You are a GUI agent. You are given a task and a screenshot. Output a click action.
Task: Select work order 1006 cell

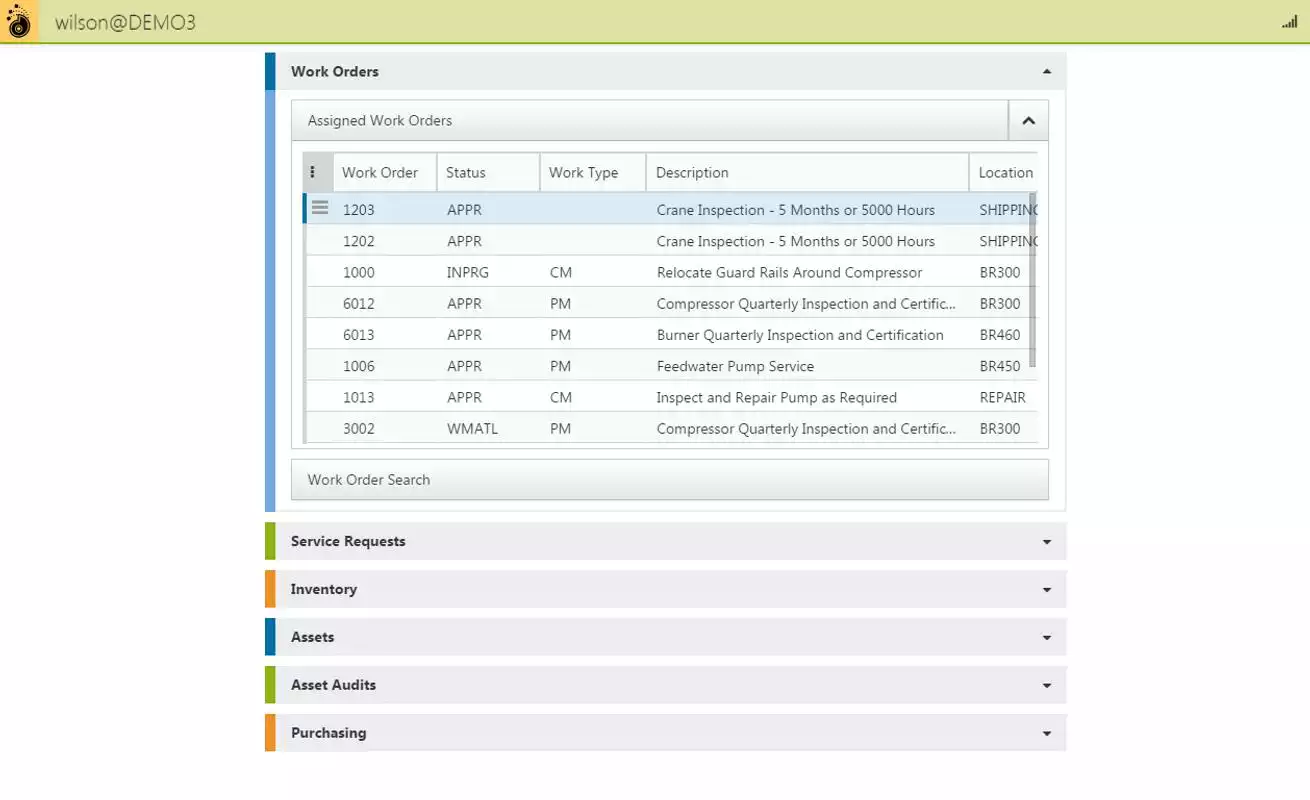(x=358, y=366)
